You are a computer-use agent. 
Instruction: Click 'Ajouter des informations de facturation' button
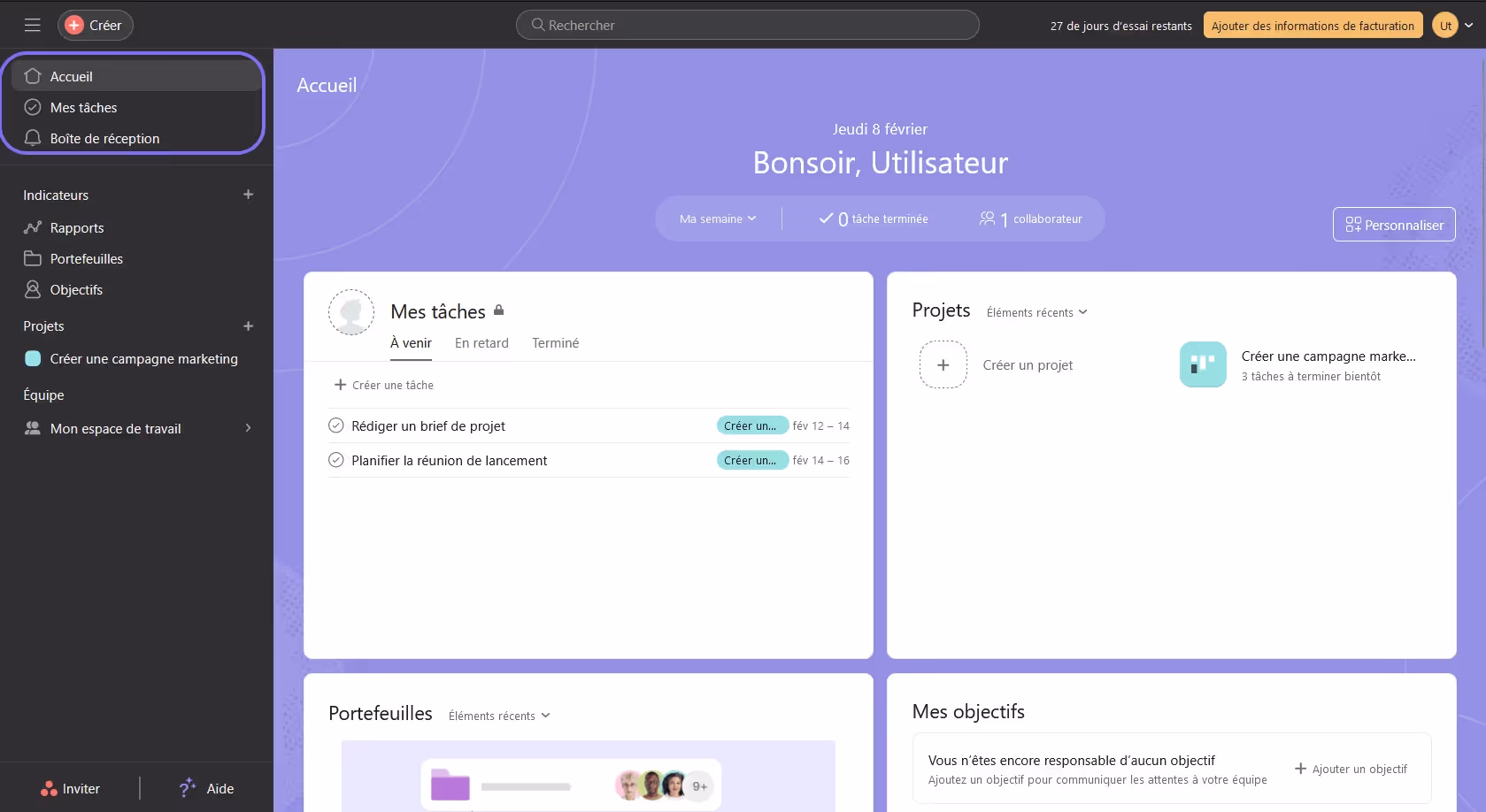1313,26
